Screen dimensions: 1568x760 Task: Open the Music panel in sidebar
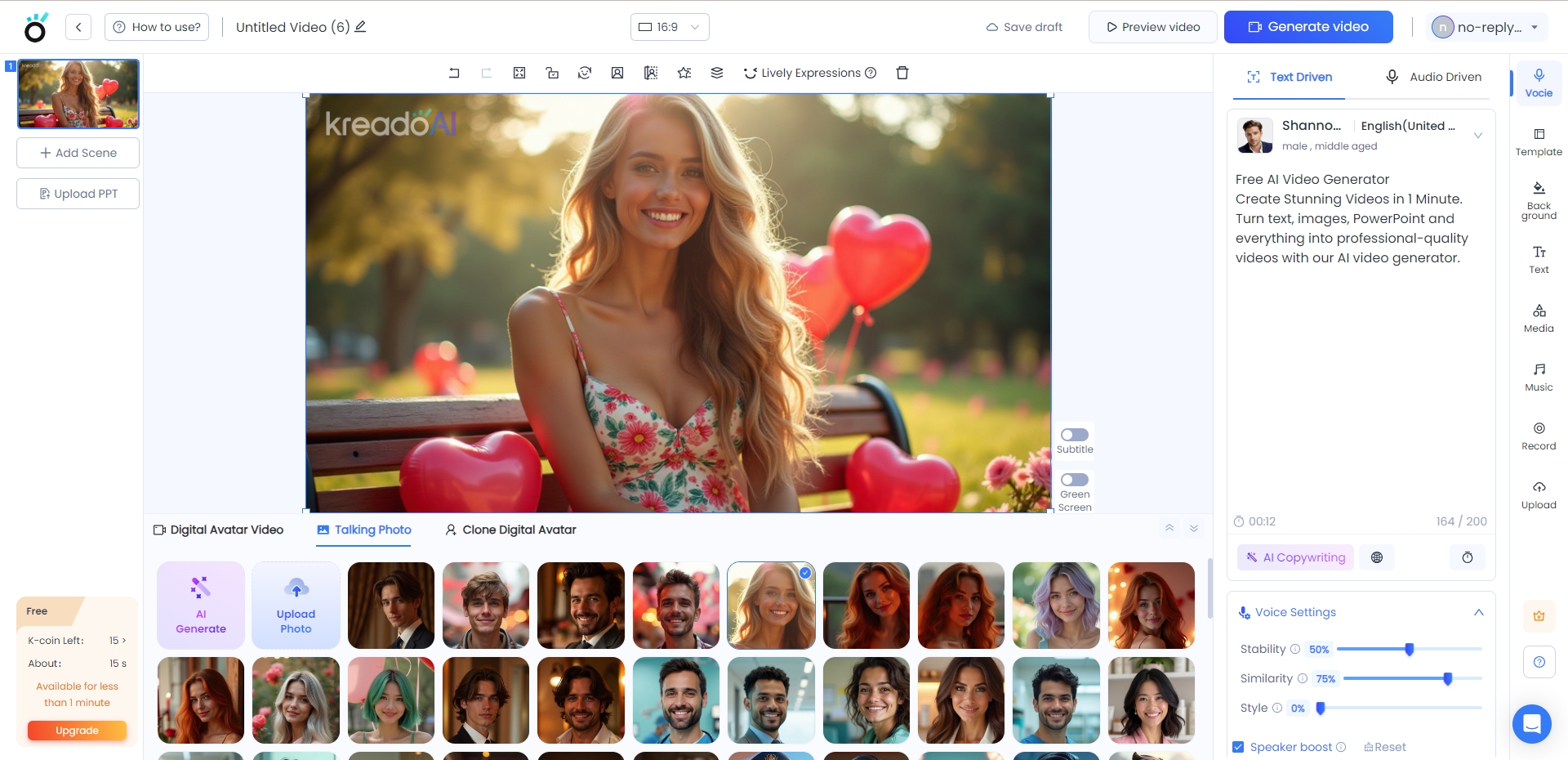tap(1539, 377)
